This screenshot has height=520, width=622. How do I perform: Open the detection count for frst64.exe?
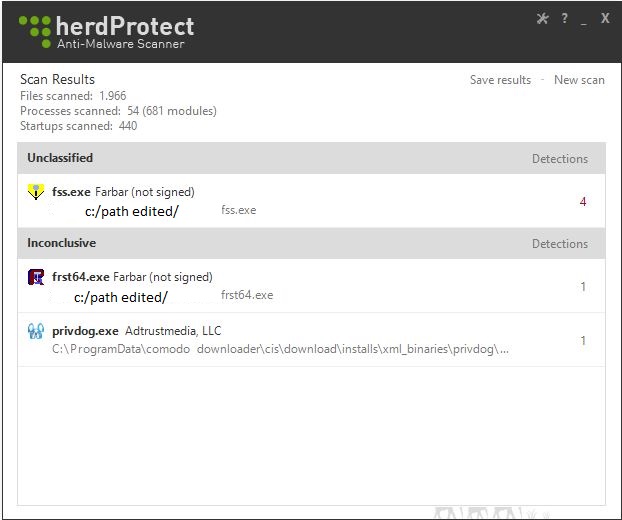(583, 287)
